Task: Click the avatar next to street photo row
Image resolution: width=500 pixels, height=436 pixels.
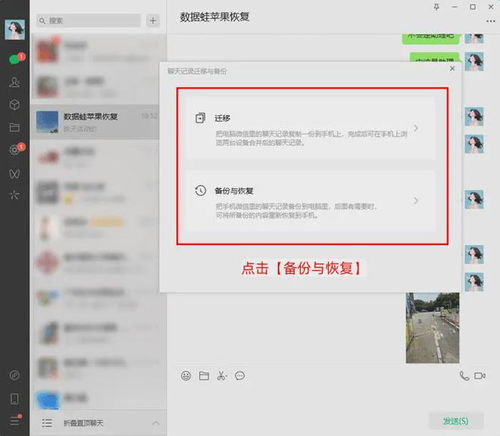Action: coord(474,282)
